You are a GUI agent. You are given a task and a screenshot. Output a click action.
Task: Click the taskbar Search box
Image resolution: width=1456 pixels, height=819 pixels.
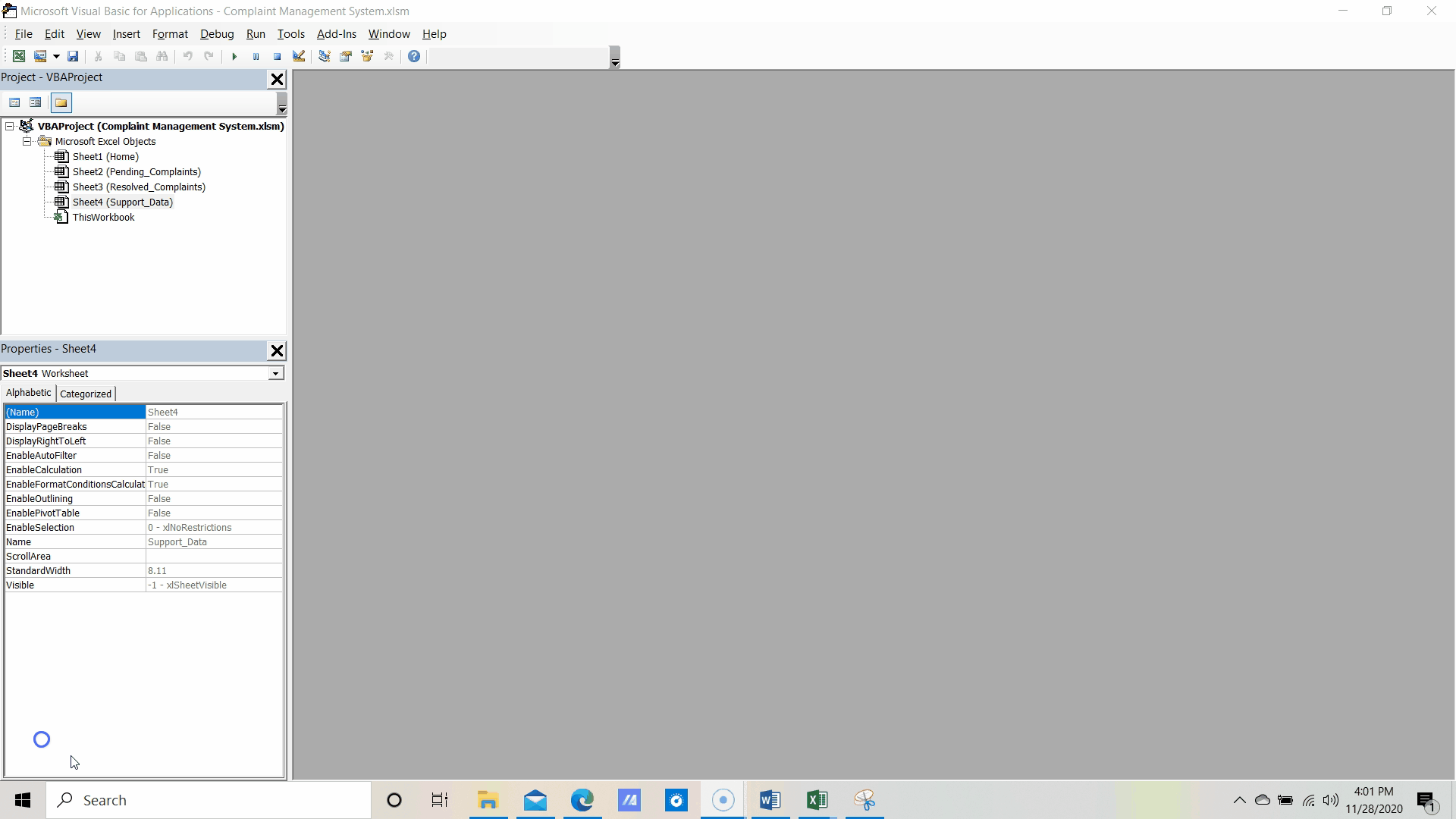209,800
